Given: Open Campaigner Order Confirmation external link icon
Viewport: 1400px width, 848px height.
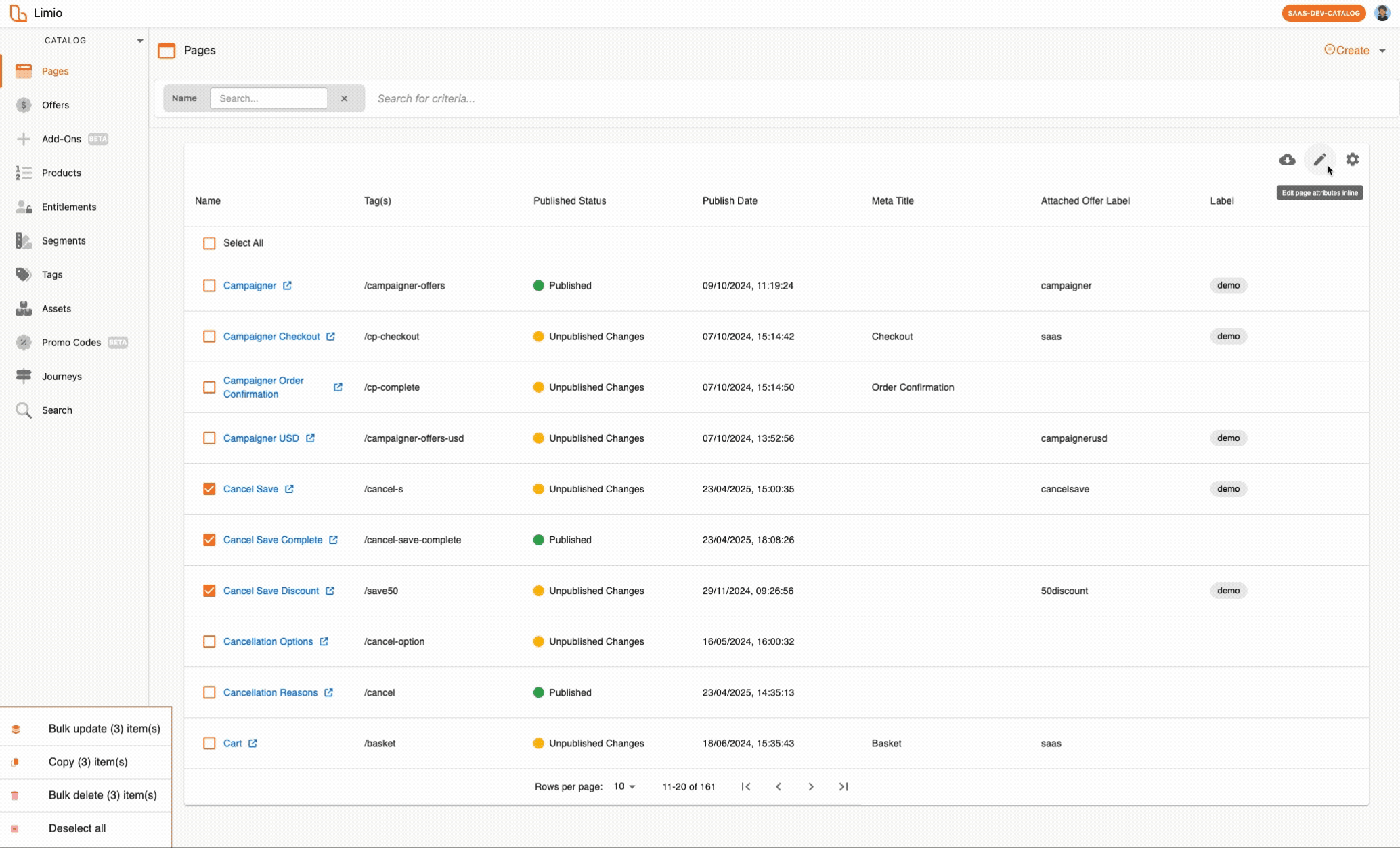Looking at the screenshot, I should pyautogui.click(x=338, y=387).
